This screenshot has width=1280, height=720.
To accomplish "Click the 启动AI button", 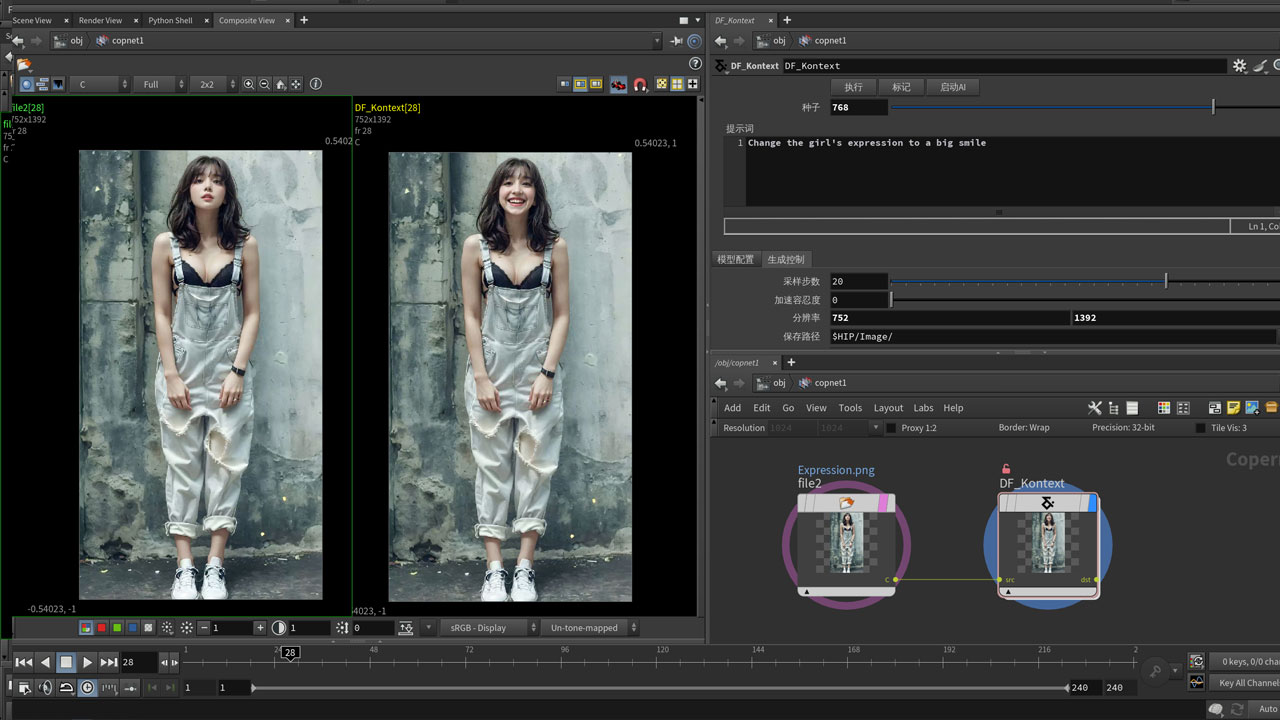I will 952,87.
